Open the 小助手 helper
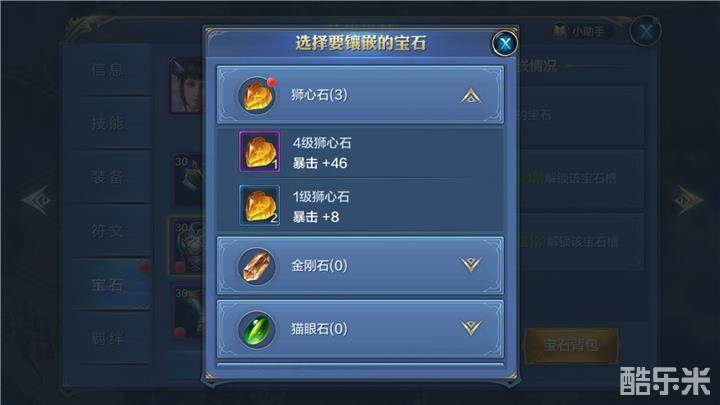The height and width of the screenshot is (405, 720). pos(580,31)
